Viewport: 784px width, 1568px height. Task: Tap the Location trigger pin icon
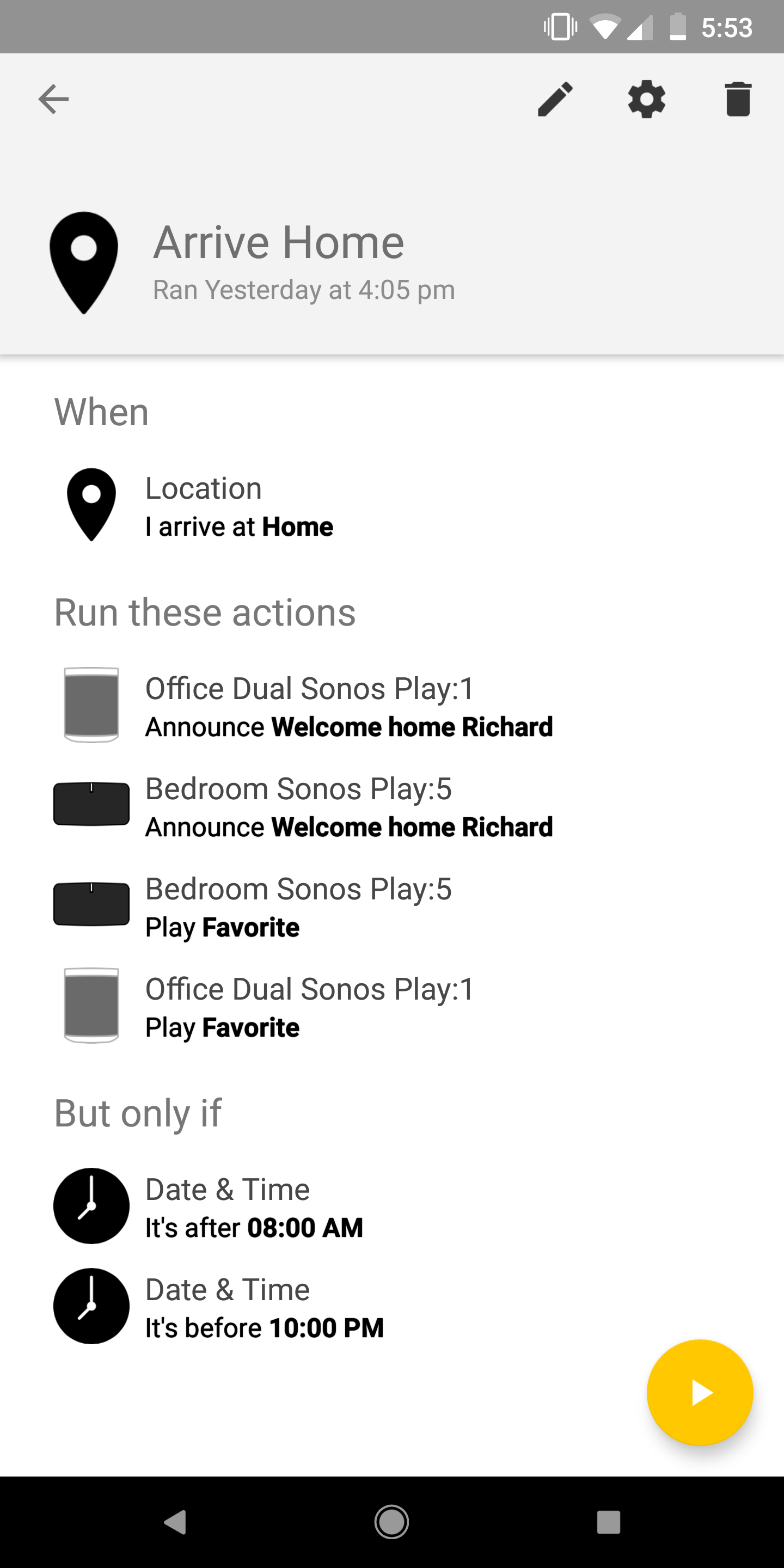(x=91, y=505)
